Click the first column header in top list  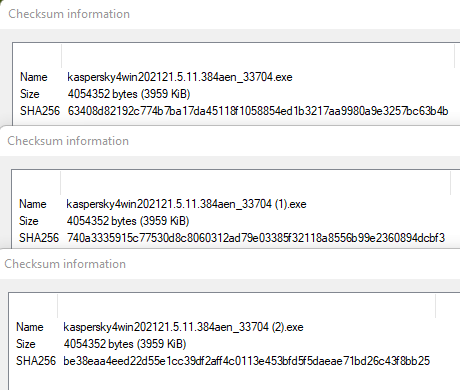(37, 55)
